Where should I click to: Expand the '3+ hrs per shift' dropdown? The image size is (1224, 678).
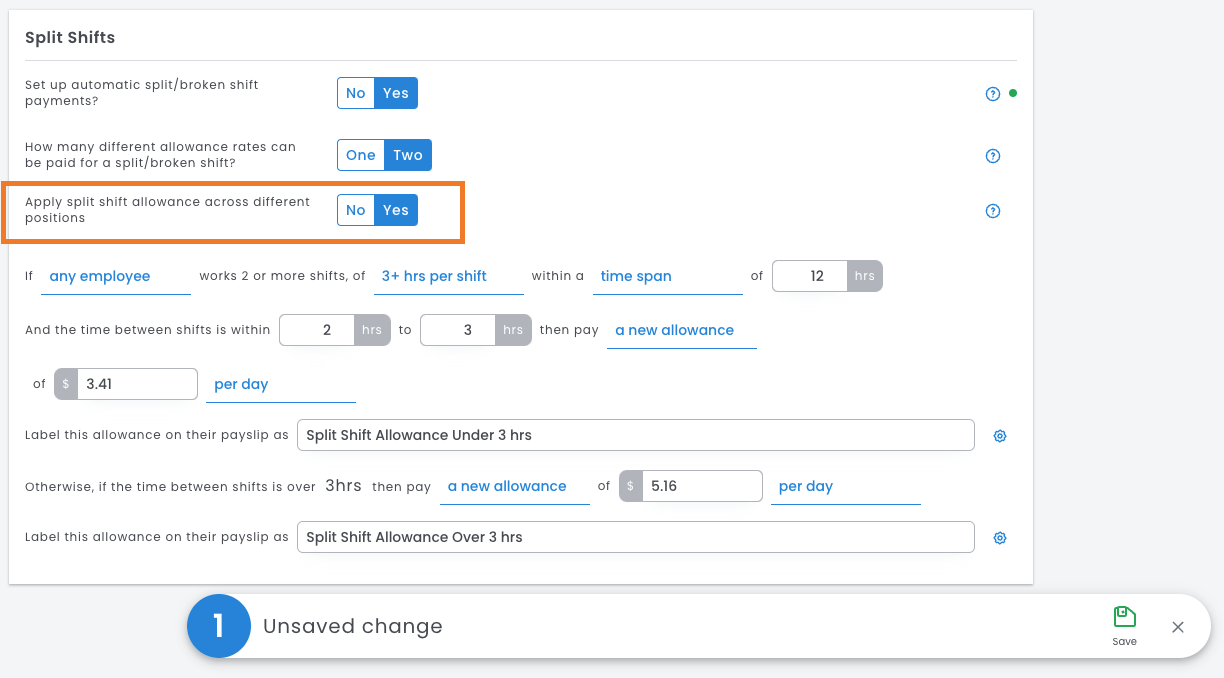[449, 277]
